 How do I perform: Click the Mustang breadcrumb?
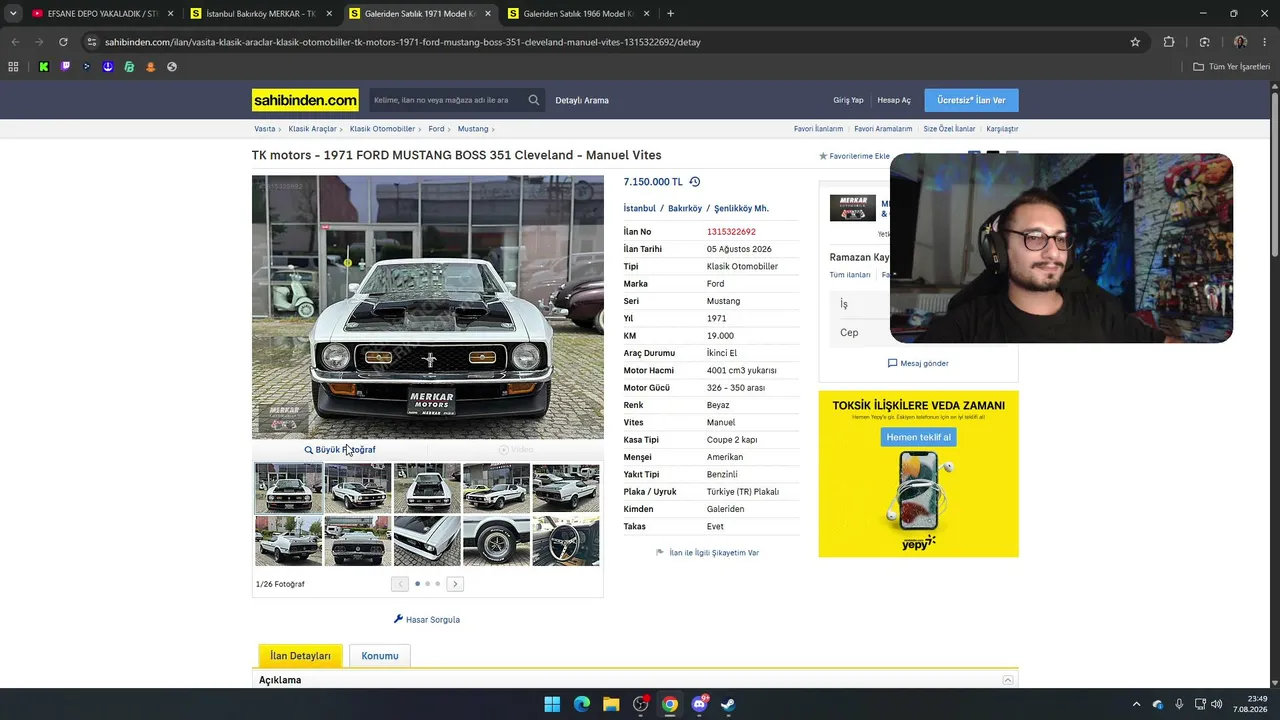click(473, 129)
